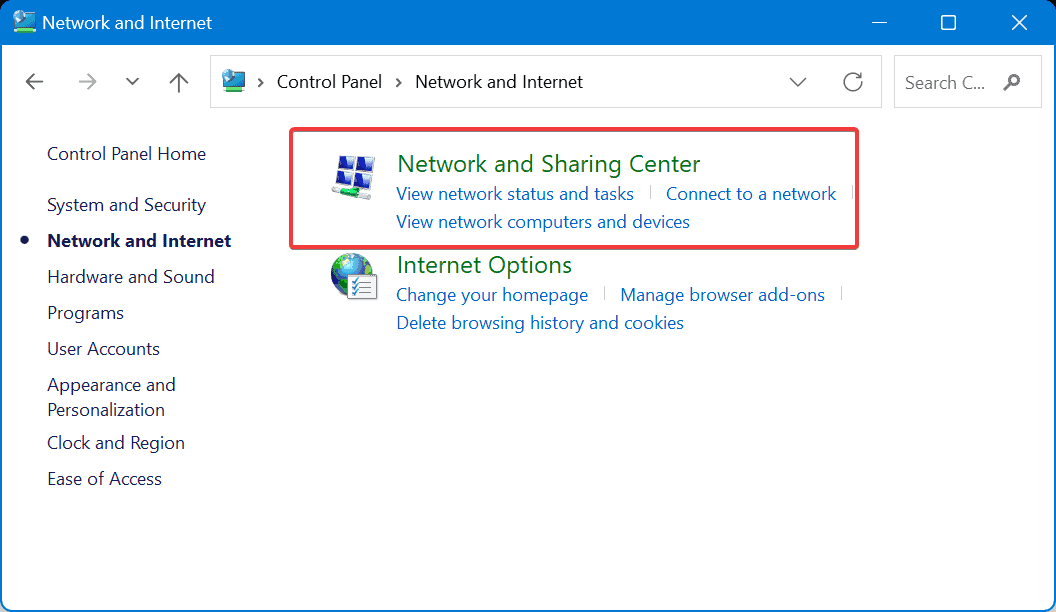Click the Internet Options globe icon
The height and width of the screenshot is (612, 1056).
click(352, 277)
